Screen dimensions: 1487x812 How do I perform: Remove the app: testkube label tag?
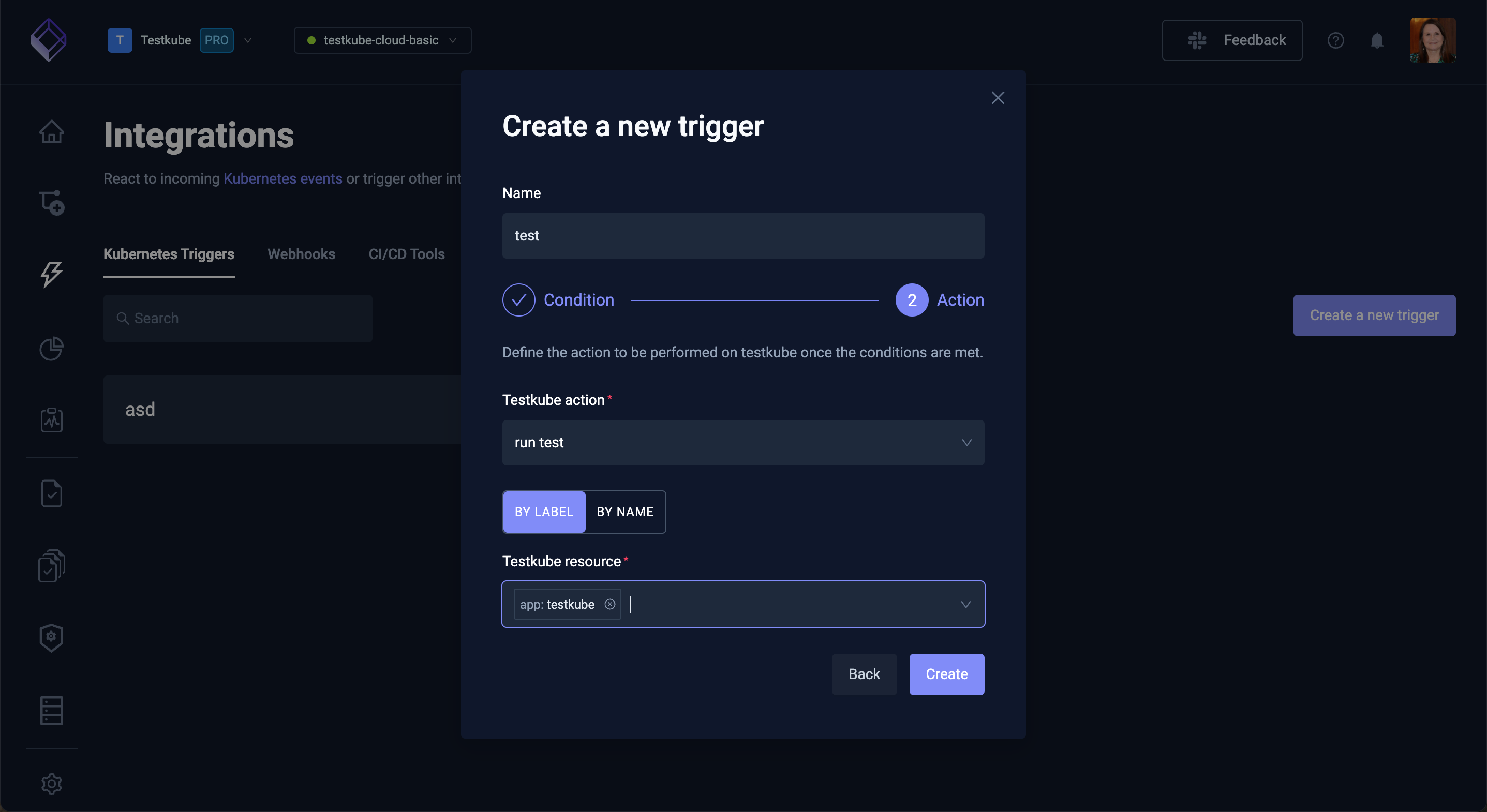(x=609, y=604)
